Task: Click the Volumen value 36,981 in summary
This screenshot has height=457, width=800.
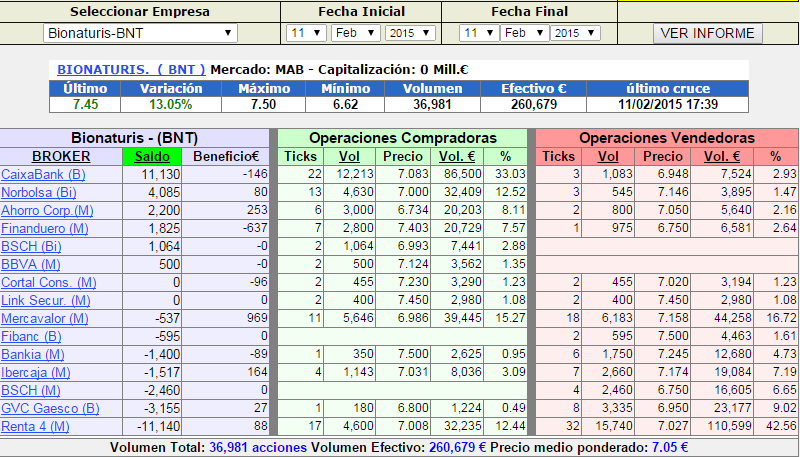Action: pyautogui.click(x=433, y=105)
